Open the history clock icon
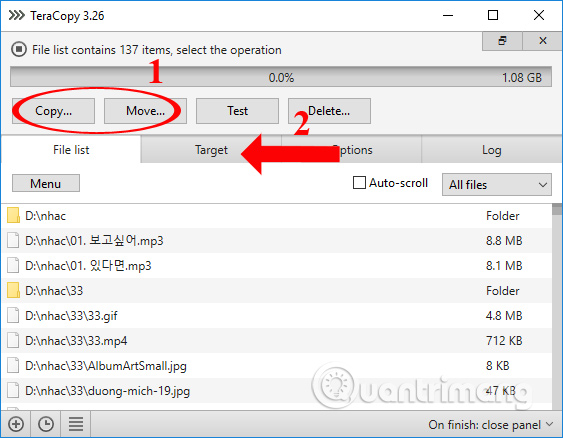 point(46,424)
